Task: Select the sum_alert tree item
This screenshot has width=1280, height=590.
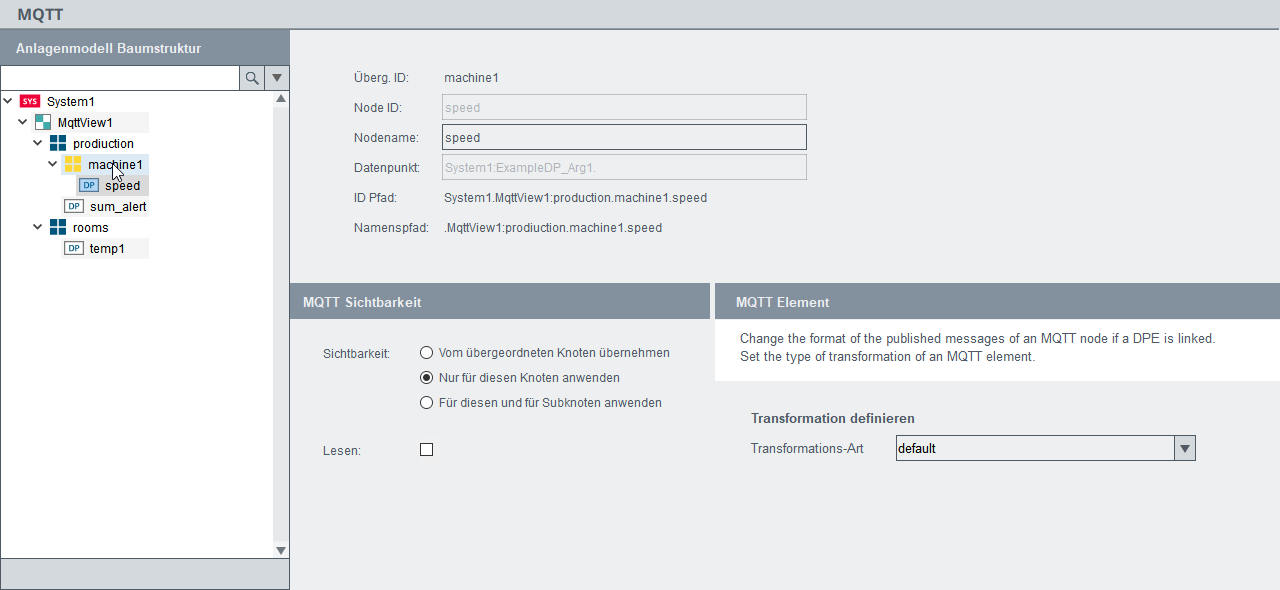Action: pos(118,206)
